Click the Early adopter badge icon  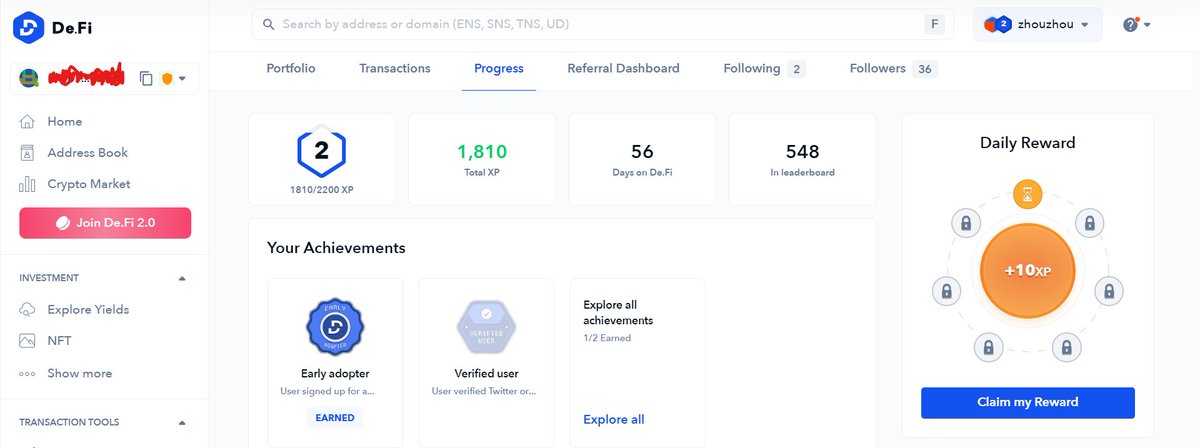pyautogui.click(x=335, y=328)
